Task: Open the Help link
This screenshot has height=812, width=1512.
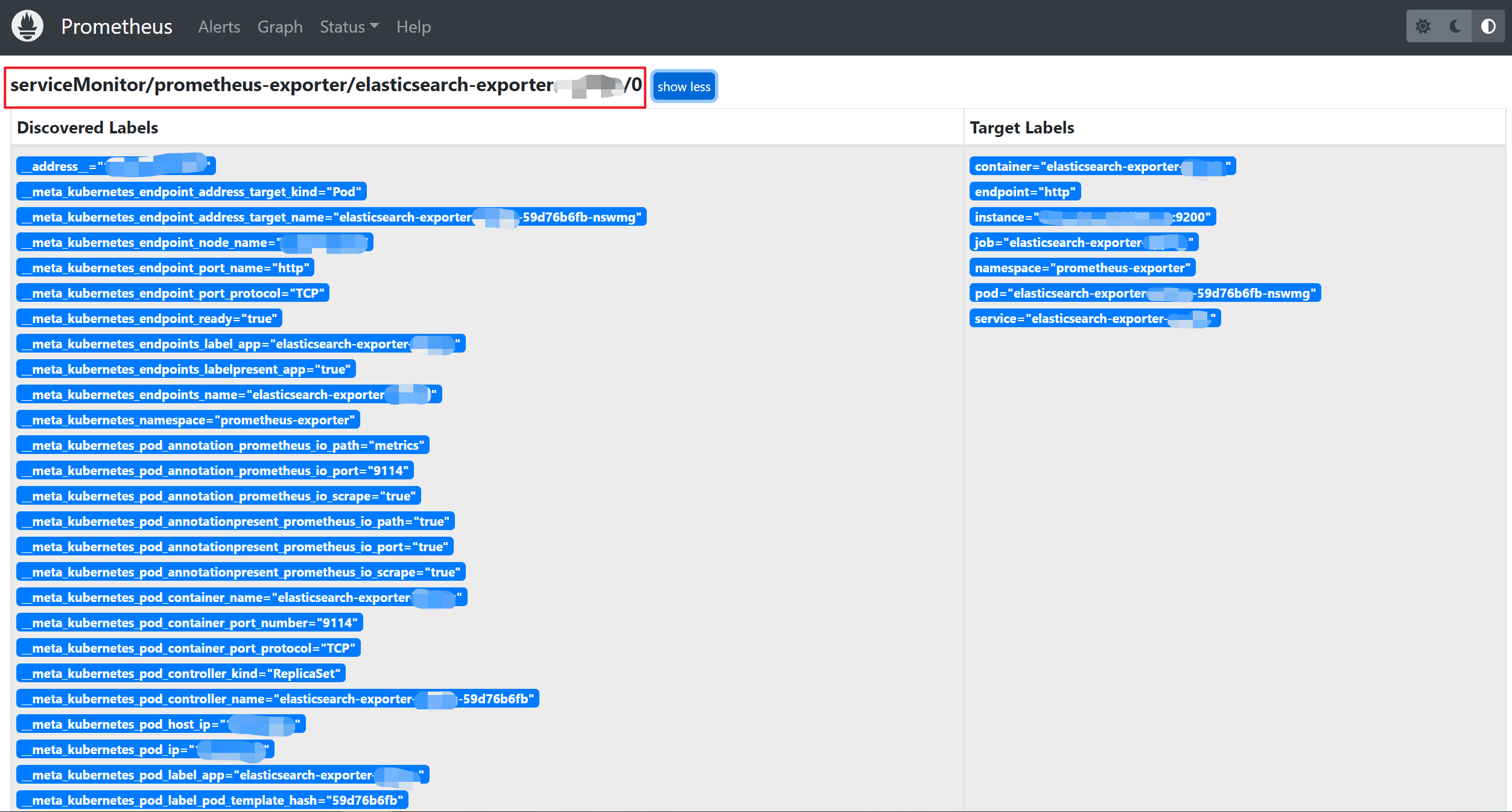Action: [413, 27]
